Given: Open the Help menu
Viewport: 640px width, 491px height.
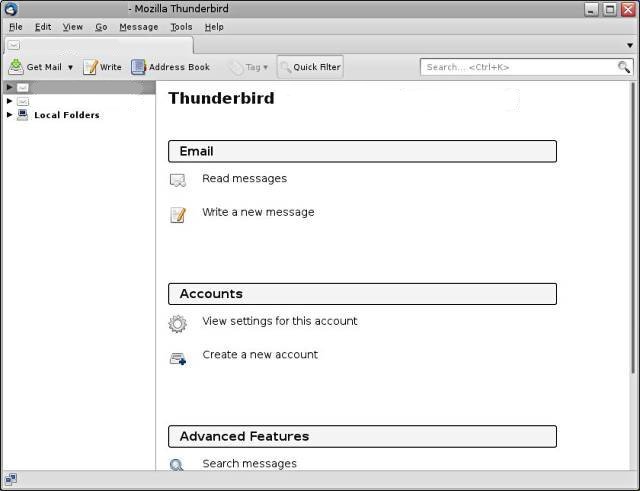Looking at the screenshot, I should pos(214,27).
